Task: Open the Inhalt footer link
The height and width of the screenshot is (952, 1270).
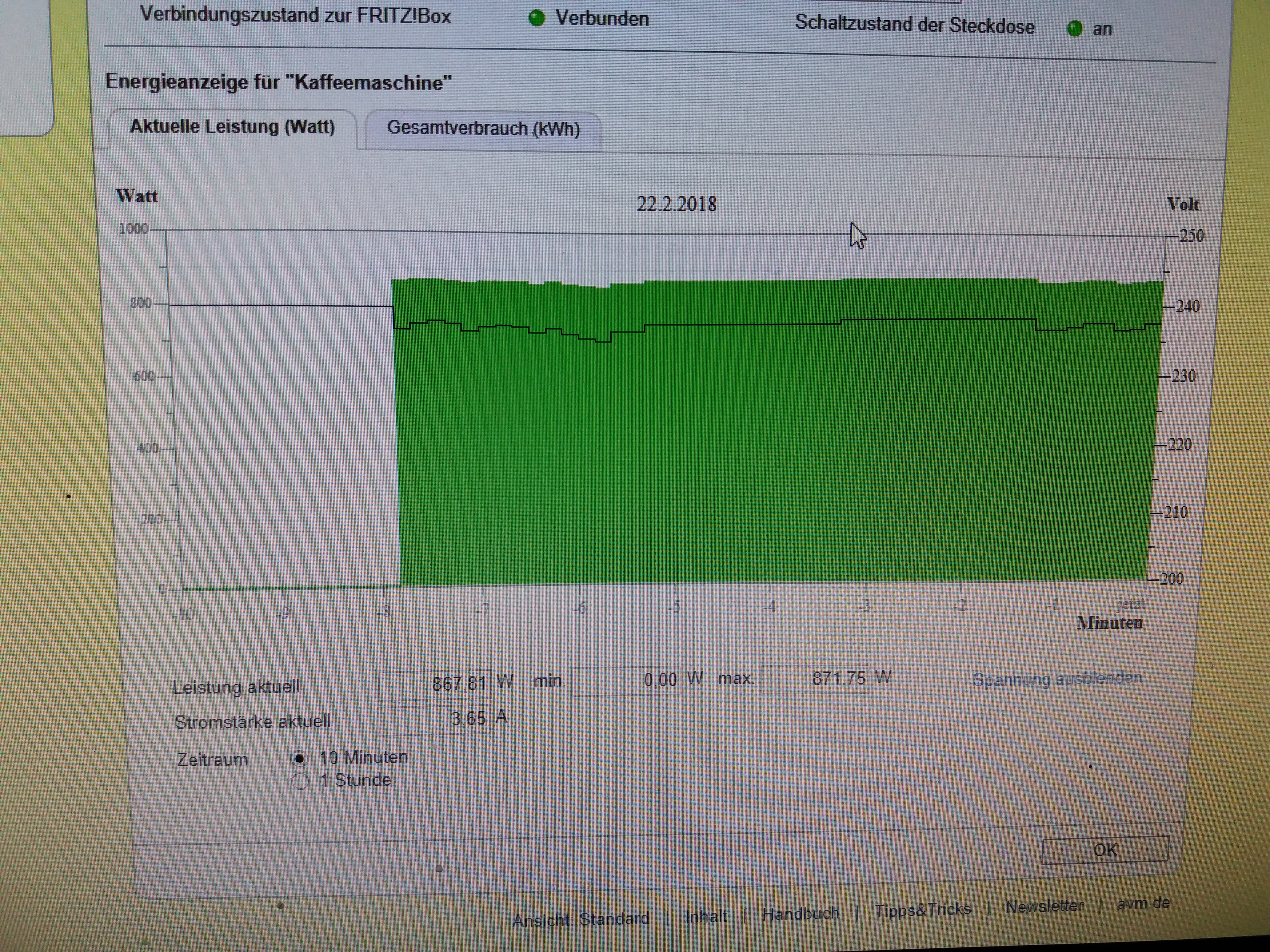Action: tap(706, 916)
